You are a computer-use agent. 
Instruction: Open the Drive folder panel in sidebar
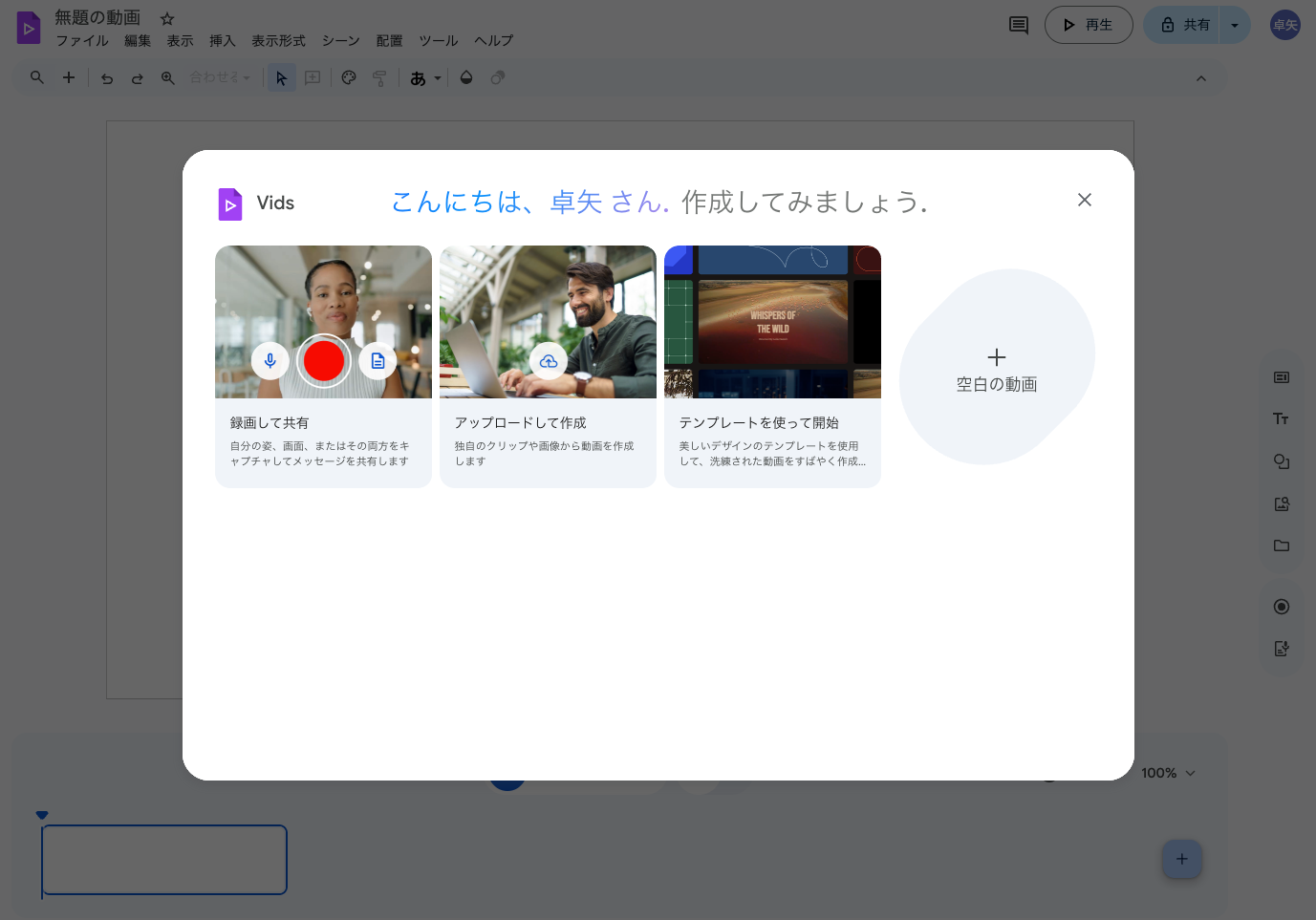click(x=1281, y=546)
